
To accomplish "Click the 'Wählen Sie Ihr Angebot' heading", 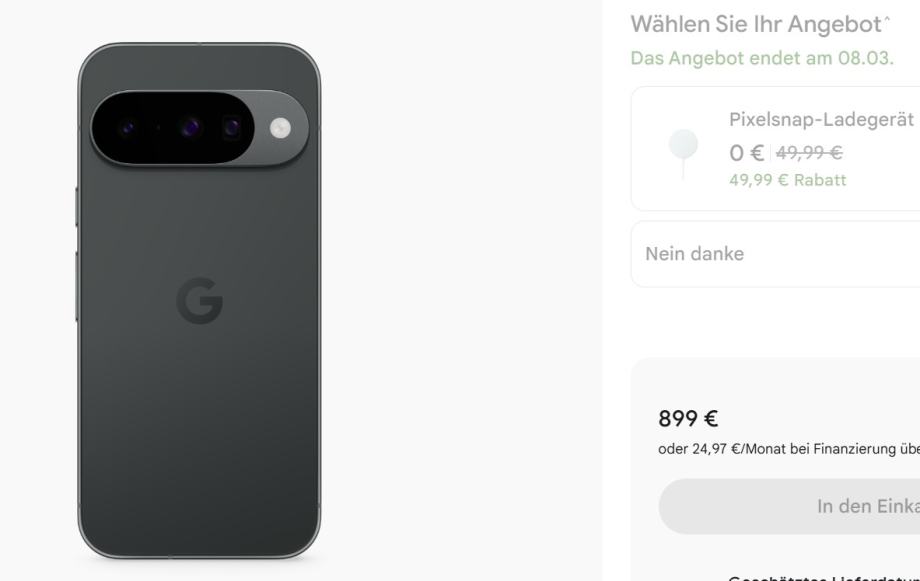I will [x=756, y=24].
